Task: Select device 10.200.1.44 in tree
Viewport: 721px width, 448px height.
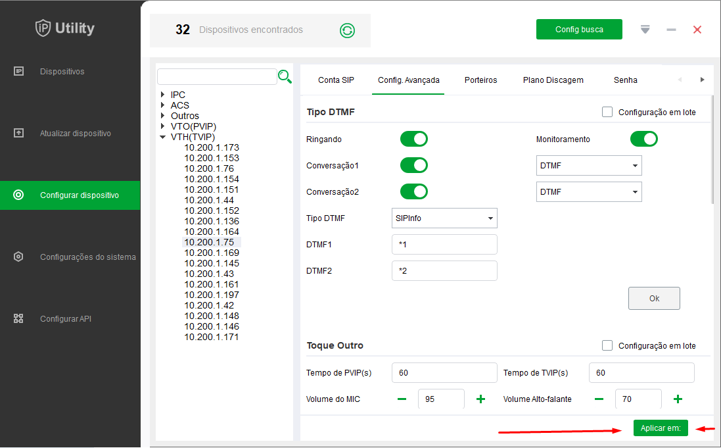Action: (209, 200)
